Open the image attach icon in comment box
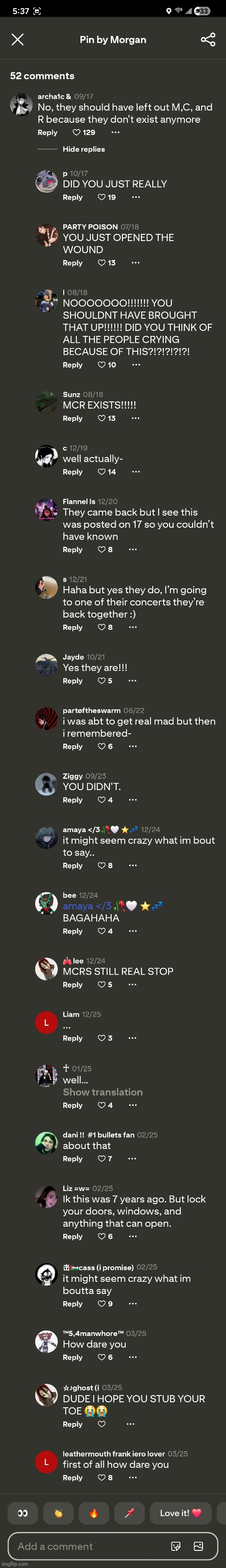Viewport: 226px width, 1568px height. pos(198,1545)
